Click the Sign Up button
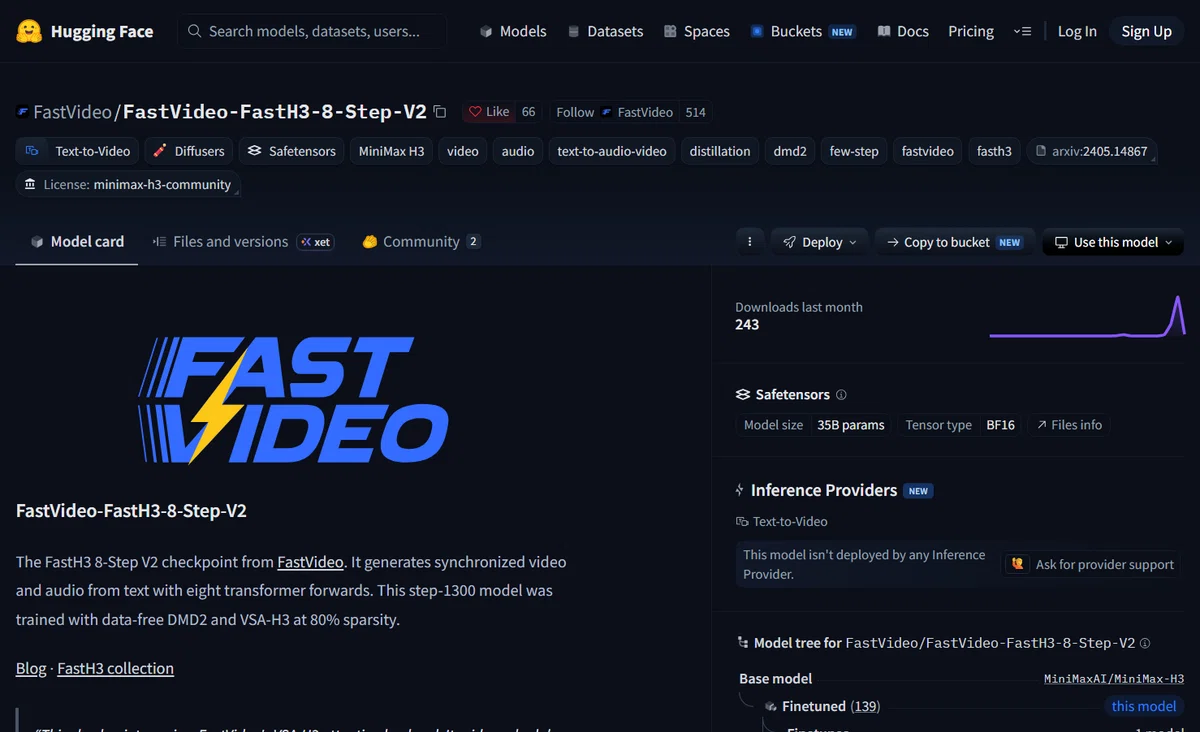This screenshot has height=732, width=1200. pos(1146,31)
